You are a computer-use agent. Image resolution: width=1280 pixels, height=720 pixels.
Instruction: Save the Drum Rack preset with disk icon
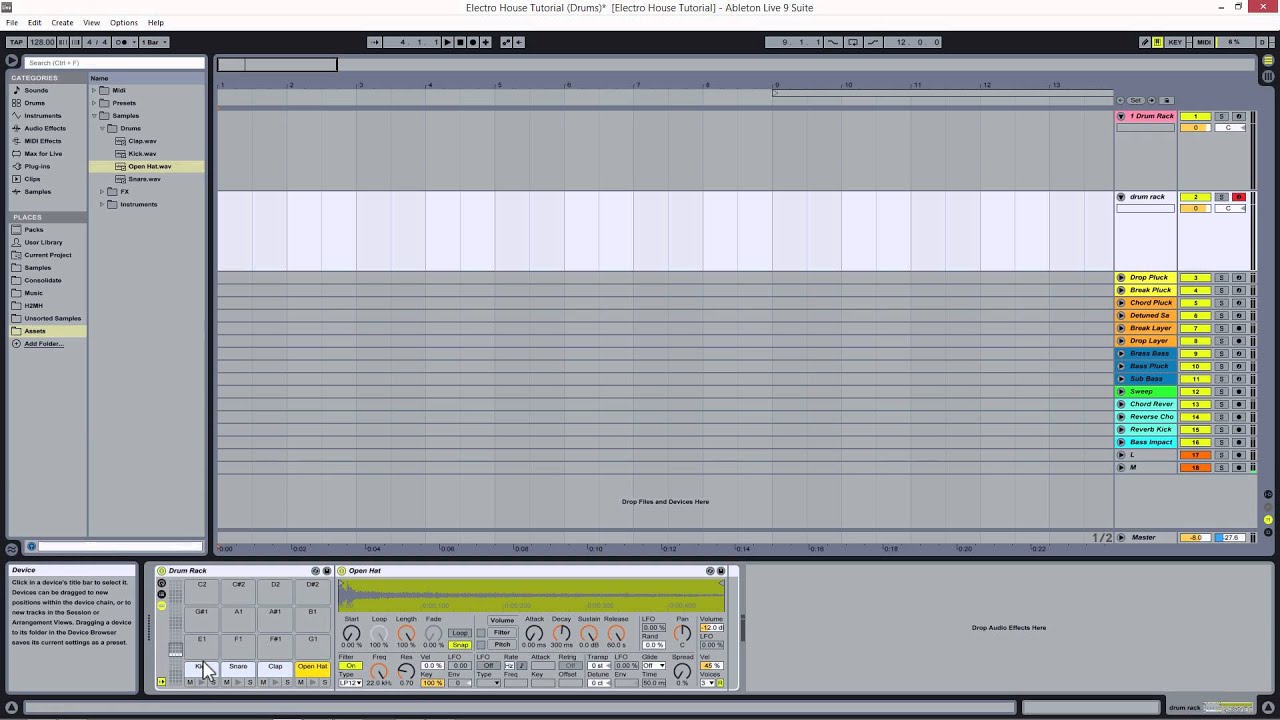327,571
